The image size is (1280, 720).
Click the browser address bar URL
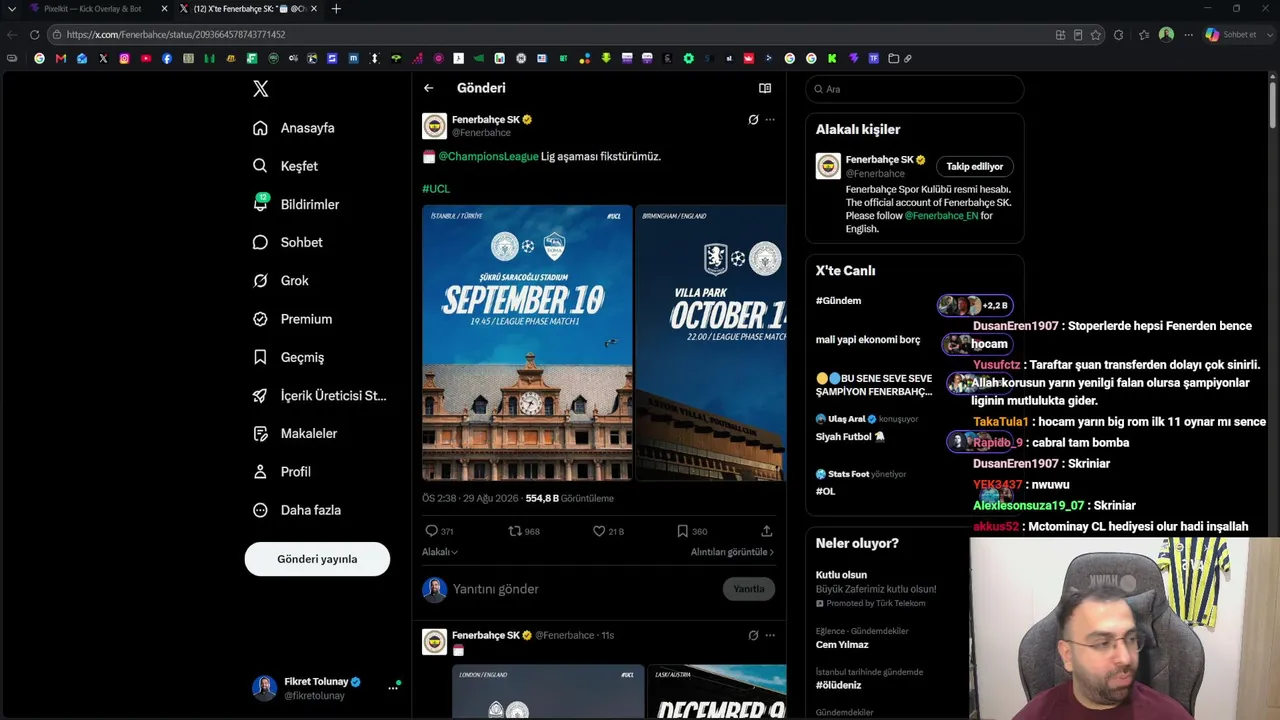[176, 34]
